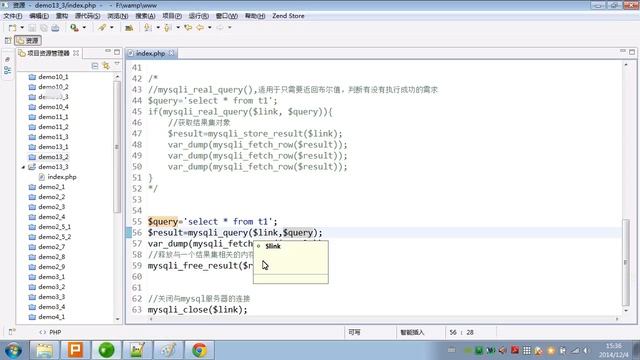The width and height of the screenshot is (640, 360).
Task: Click the project explorer vertical scrollbar
Action: pyautogui.click(x=117, y=147)
